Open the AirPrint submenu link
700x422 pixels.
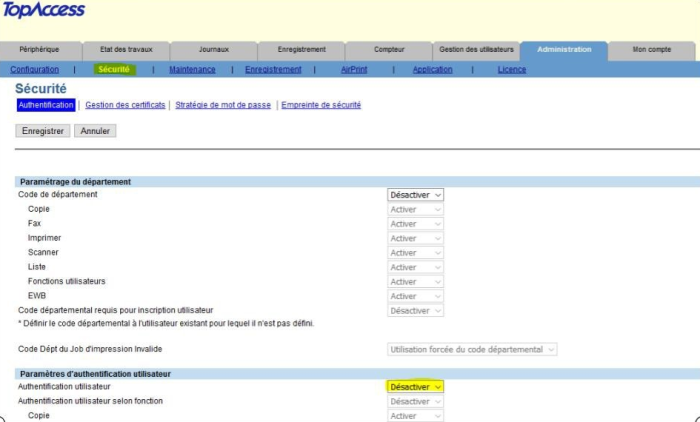pos(354,70)
